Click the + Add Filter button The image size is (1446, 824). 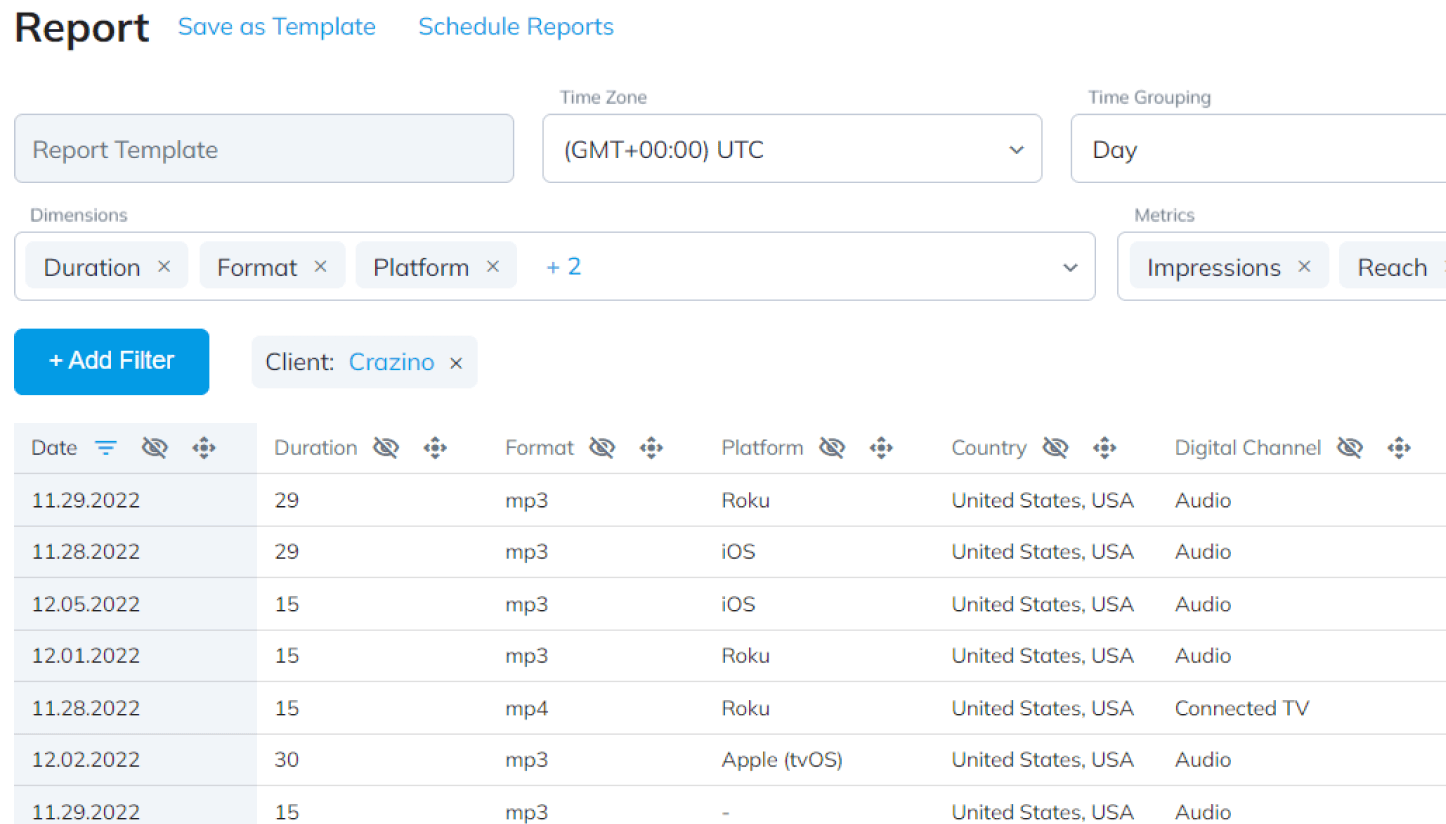[111, 361]
